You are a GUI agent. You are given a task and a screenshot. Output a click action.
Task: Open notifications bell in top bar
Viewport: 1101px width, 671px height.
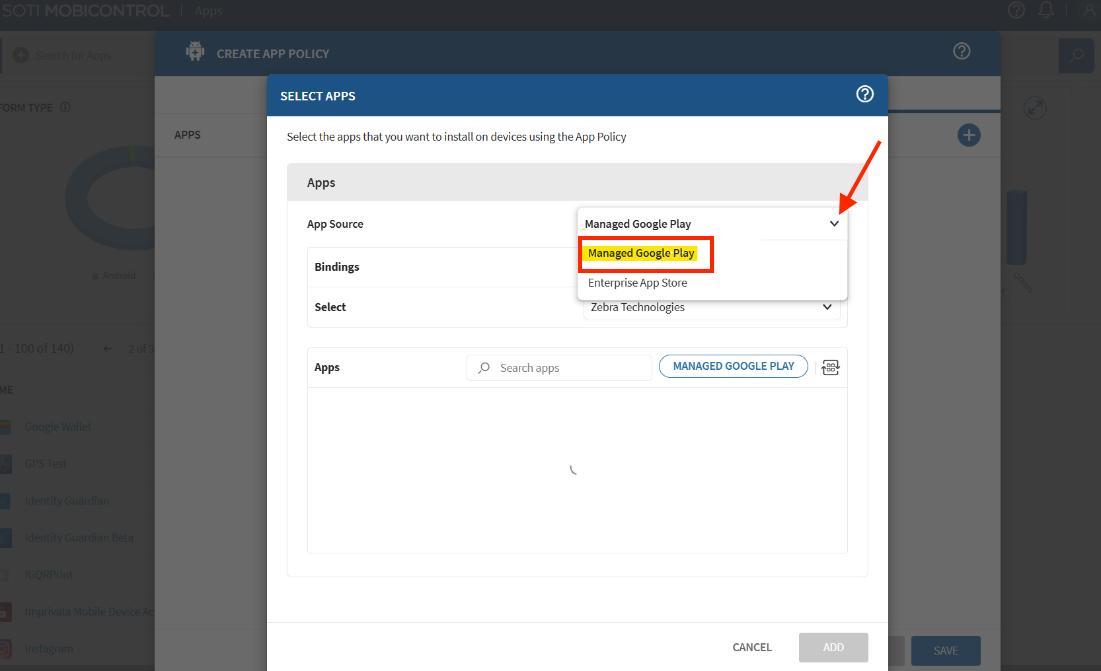click(x=1046, y=10)
